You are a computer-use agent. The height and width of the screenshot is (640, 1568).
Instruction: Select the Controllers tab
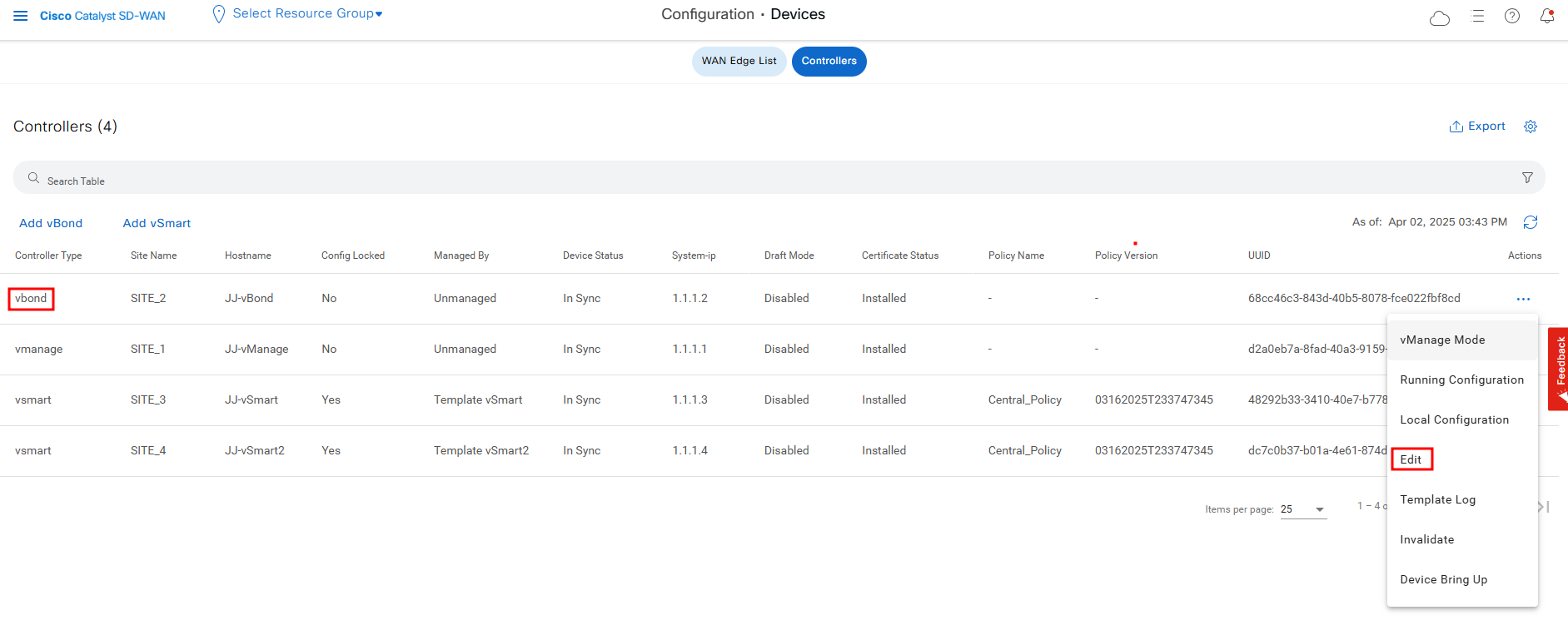[x=829, y=61]
